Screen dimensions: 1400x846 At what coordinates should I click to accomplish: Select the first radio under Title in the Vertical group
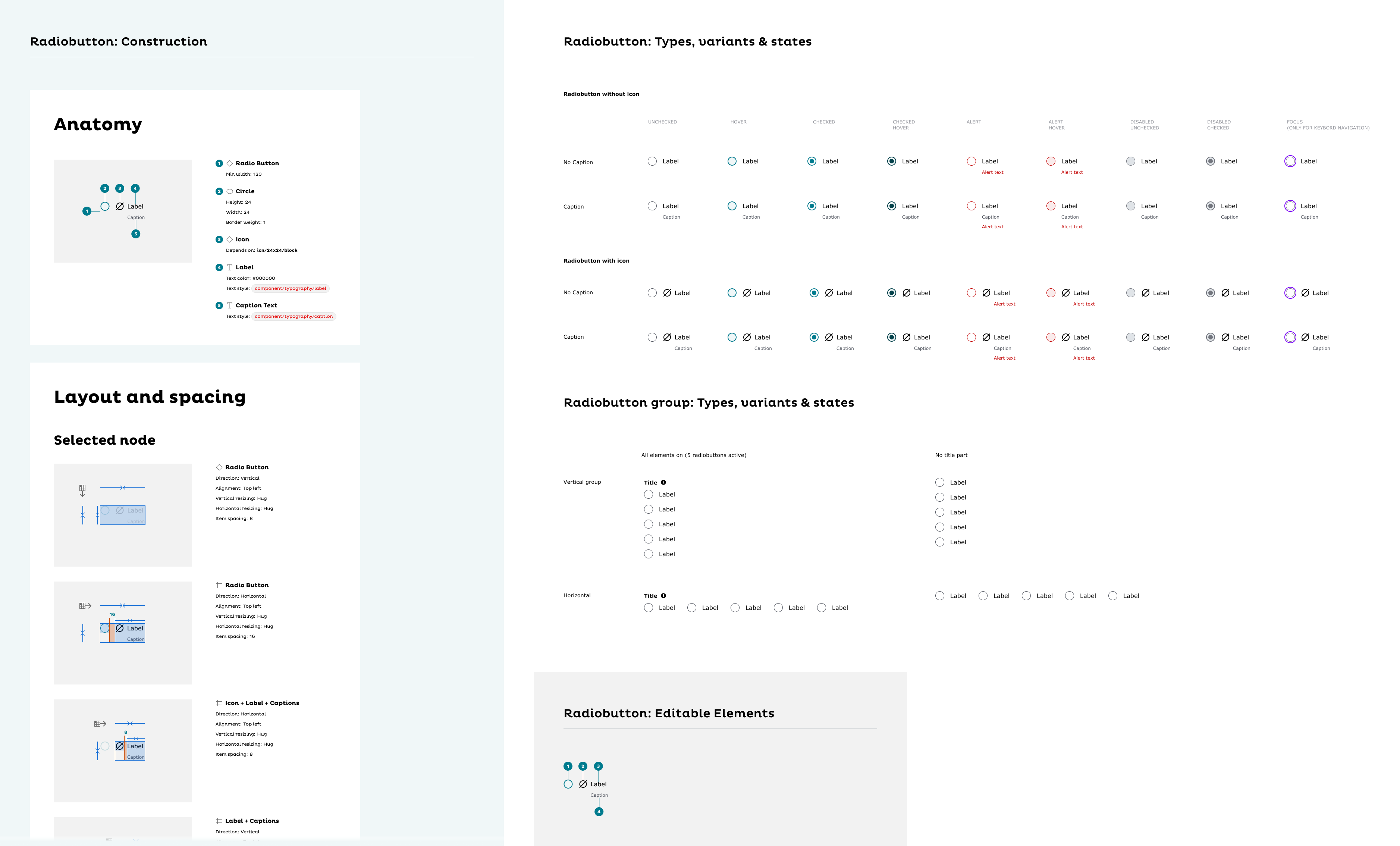[x=648, y=495]
